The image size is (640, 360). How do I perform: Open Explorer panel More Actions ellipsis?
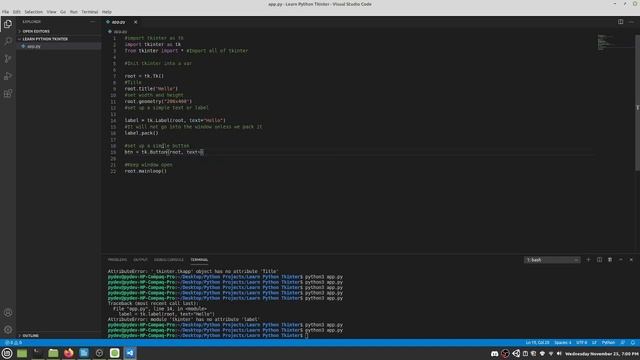93,22
